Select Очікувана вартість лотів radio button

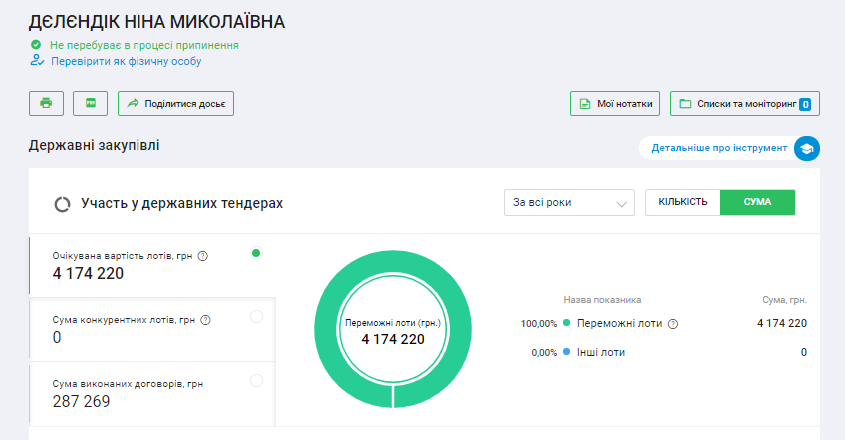tap(257, 253)
